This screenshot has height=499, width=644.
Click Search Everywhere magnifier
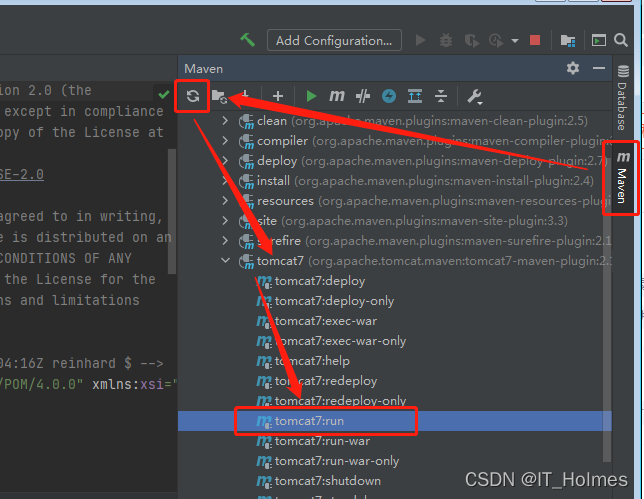[621, 40]
